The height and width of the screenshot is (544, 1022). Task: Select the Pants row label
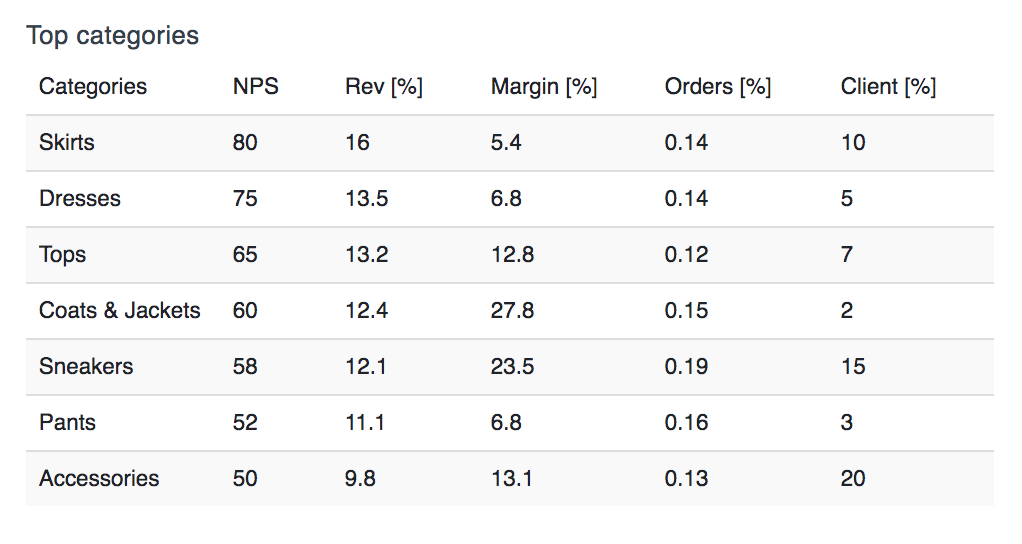(67, 423)
